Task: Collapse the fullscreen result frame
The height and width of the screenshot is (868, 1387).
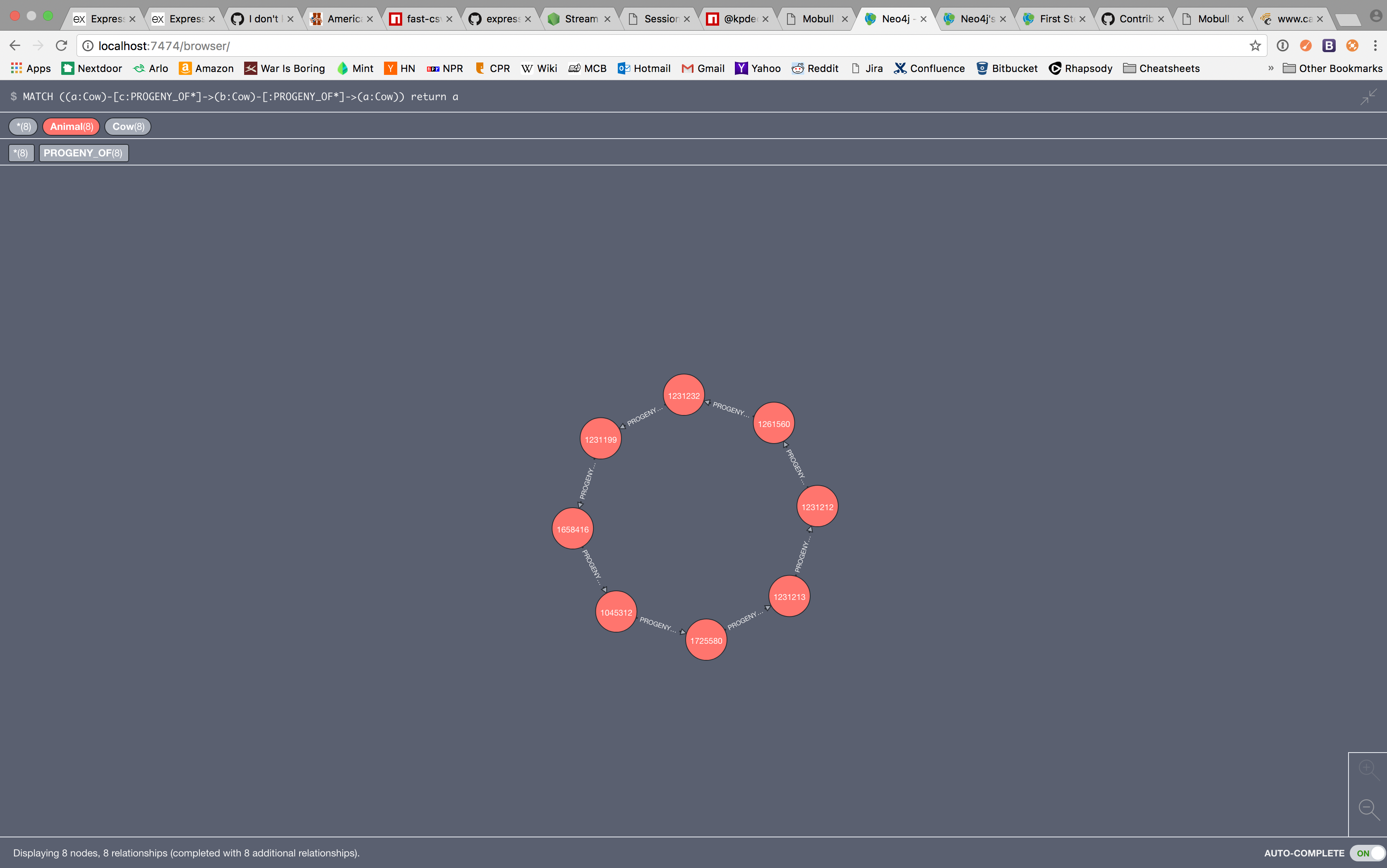Action: pyautogui.click(x=1369, y=96)
